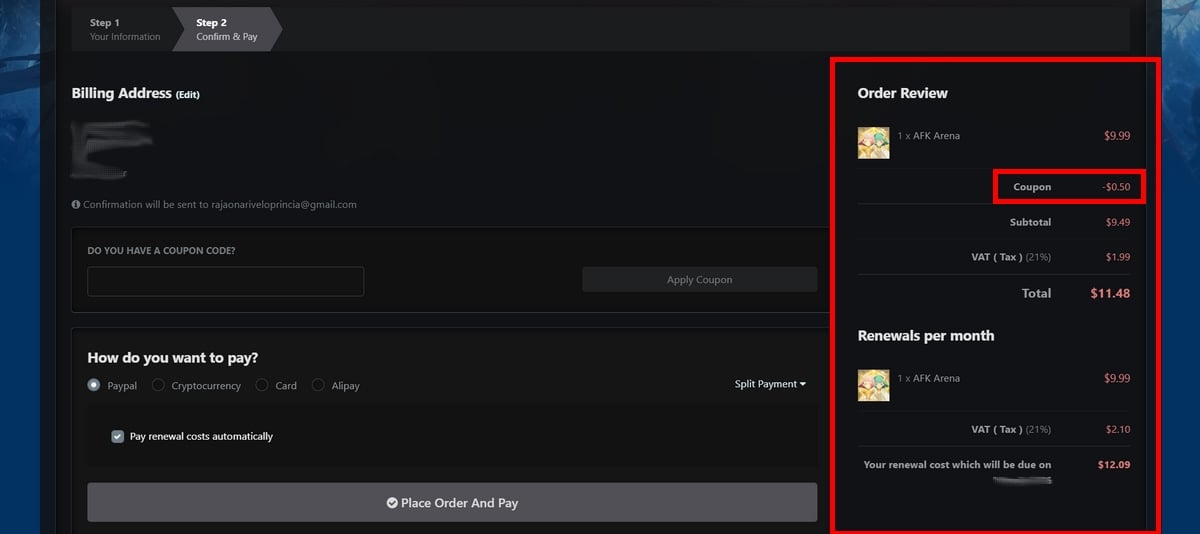Place Order And Pay
This screenshot has width=1200, height=534.
[452, 503]
